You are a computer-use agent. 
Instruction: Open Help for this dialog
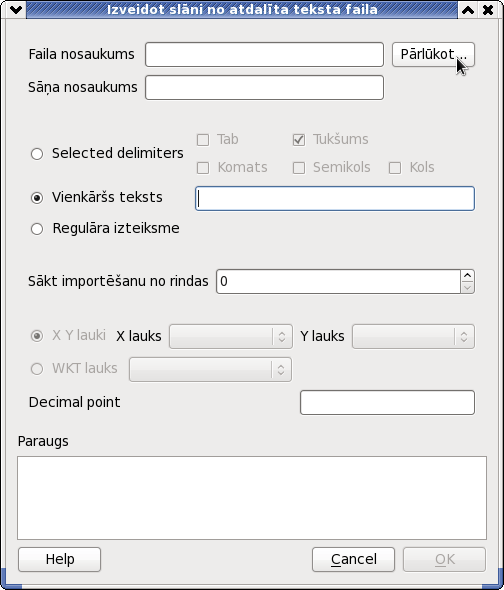[x=59, y=560]
